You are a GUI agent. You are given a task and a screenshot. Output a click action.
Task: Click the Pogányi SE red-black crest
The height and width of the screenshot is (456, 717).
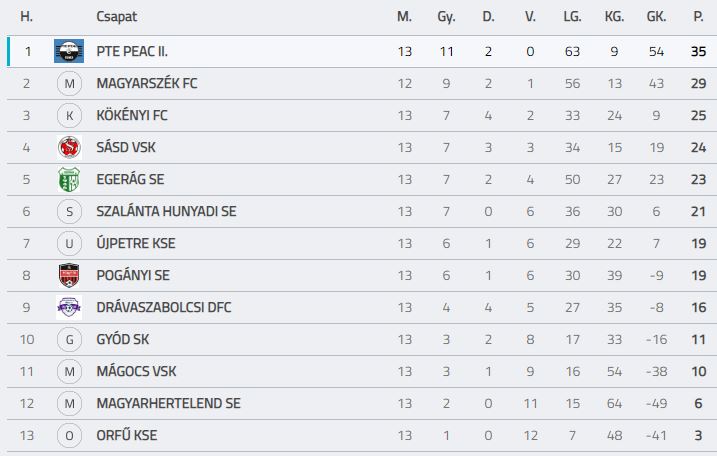(70, 275)
